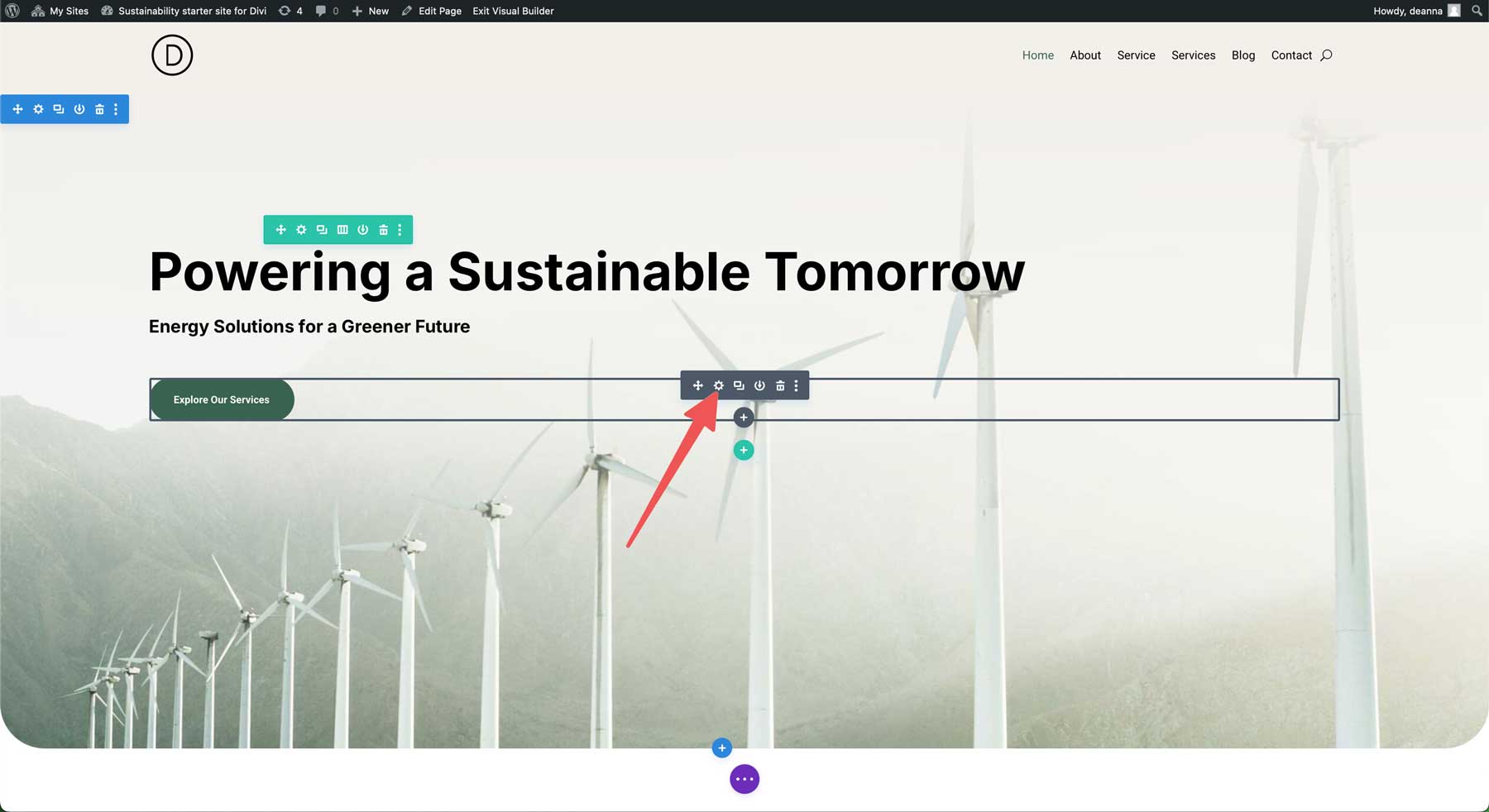Open the section three-dot options menu

pos(115,108)
